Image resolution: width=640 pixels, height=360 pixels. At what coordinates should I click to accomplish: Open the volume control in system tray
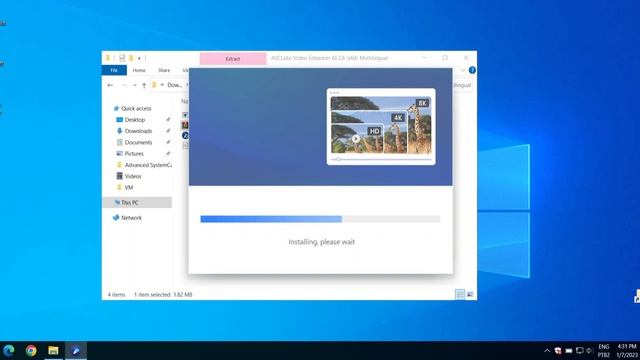589,351
